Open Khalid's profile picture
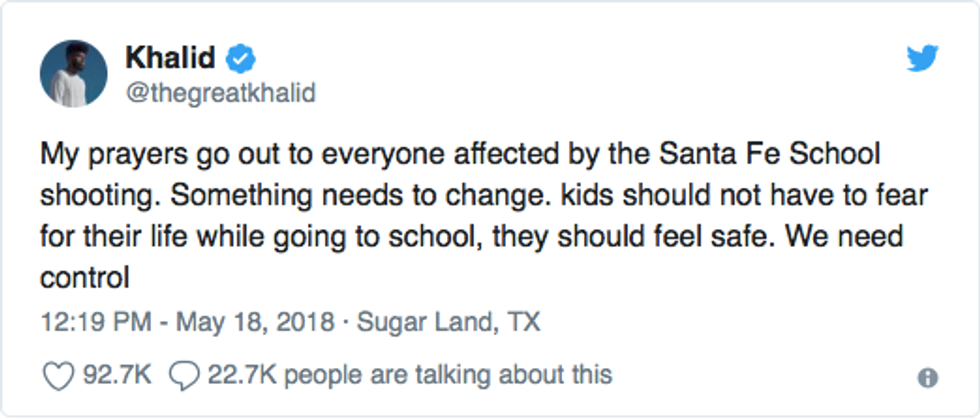 click(73, 75)
